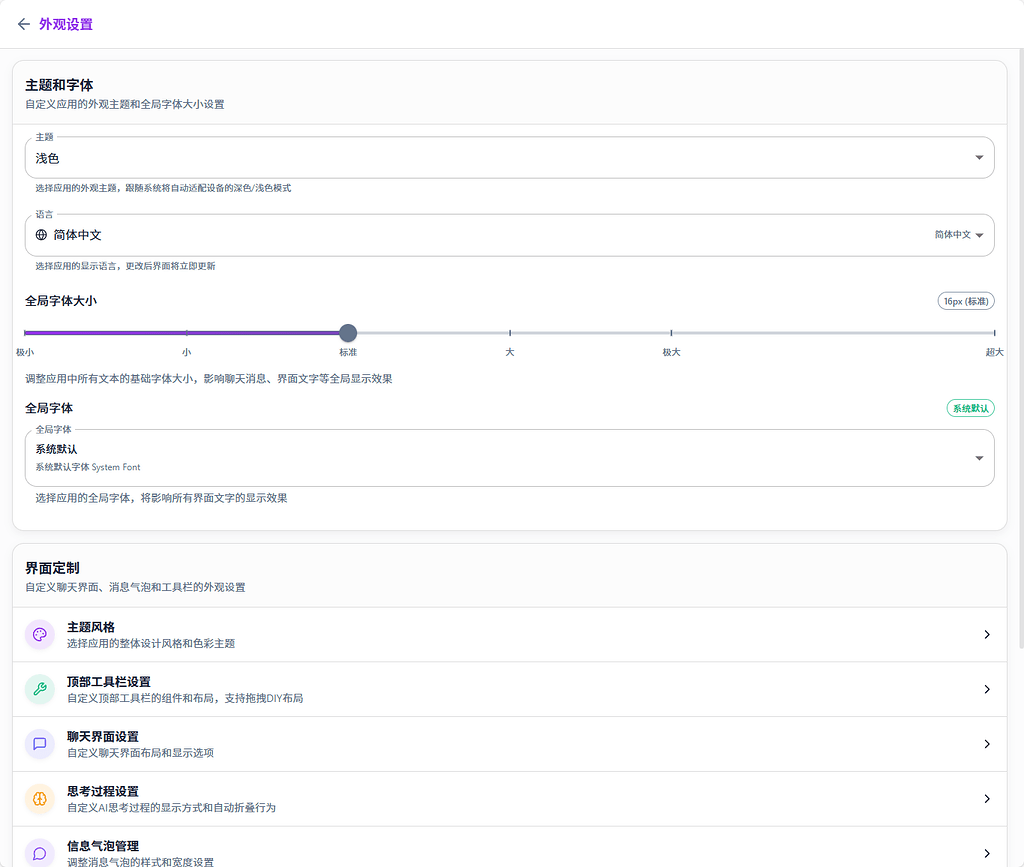The height and width of the screenshot is (867, 1024).
Task: Click the back arrow icon
Action: 24,24
